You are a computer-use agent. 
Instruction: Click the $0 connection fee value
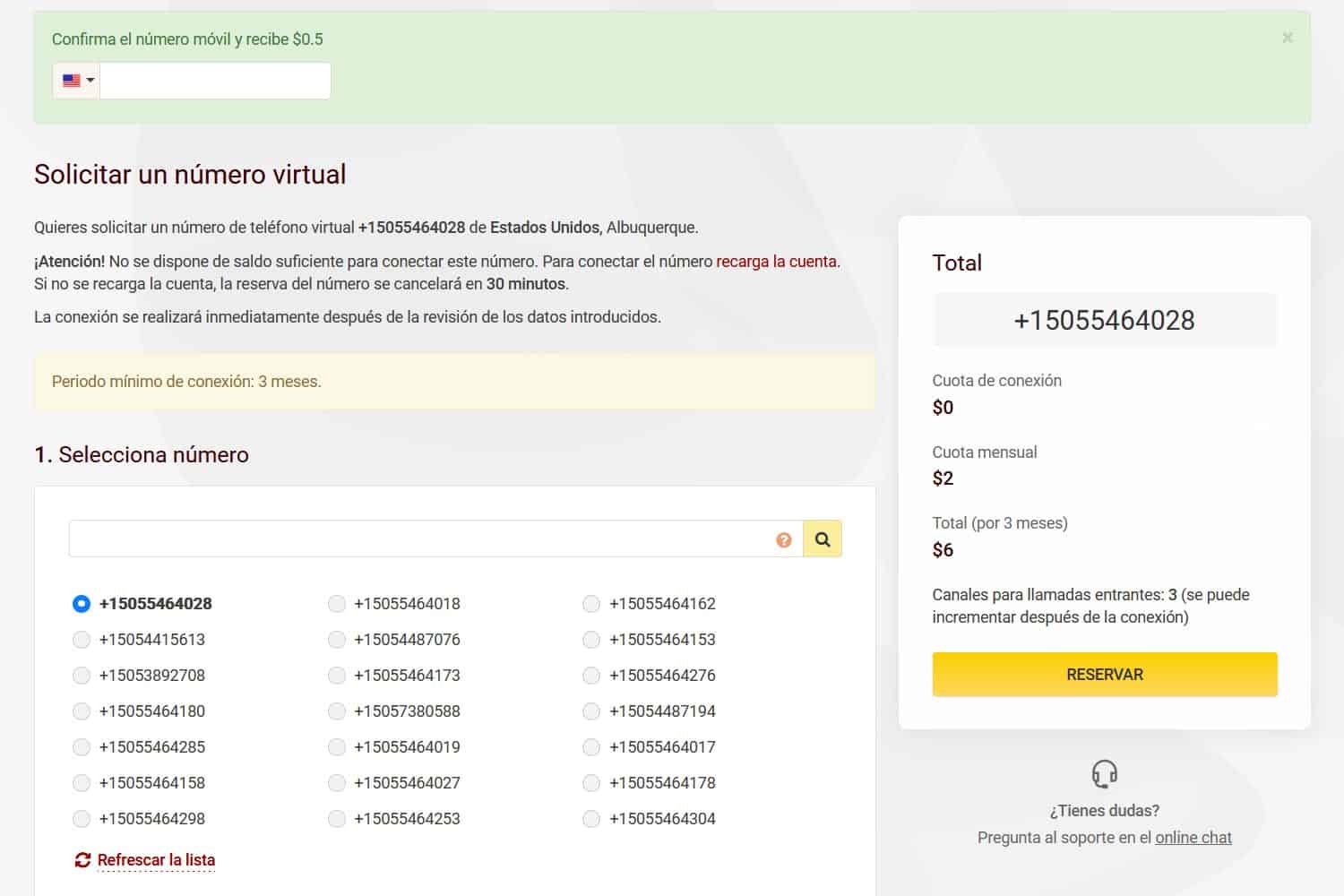pyautogui.click(x=943, y=408)
